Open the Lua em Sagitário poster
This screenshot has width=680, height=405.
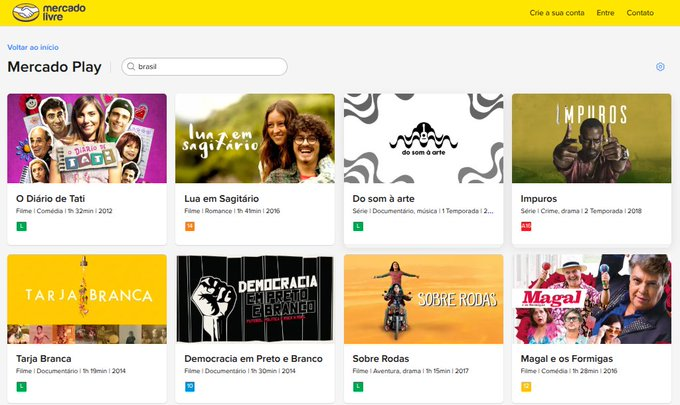pyautogui.click(x=255, y=138)
